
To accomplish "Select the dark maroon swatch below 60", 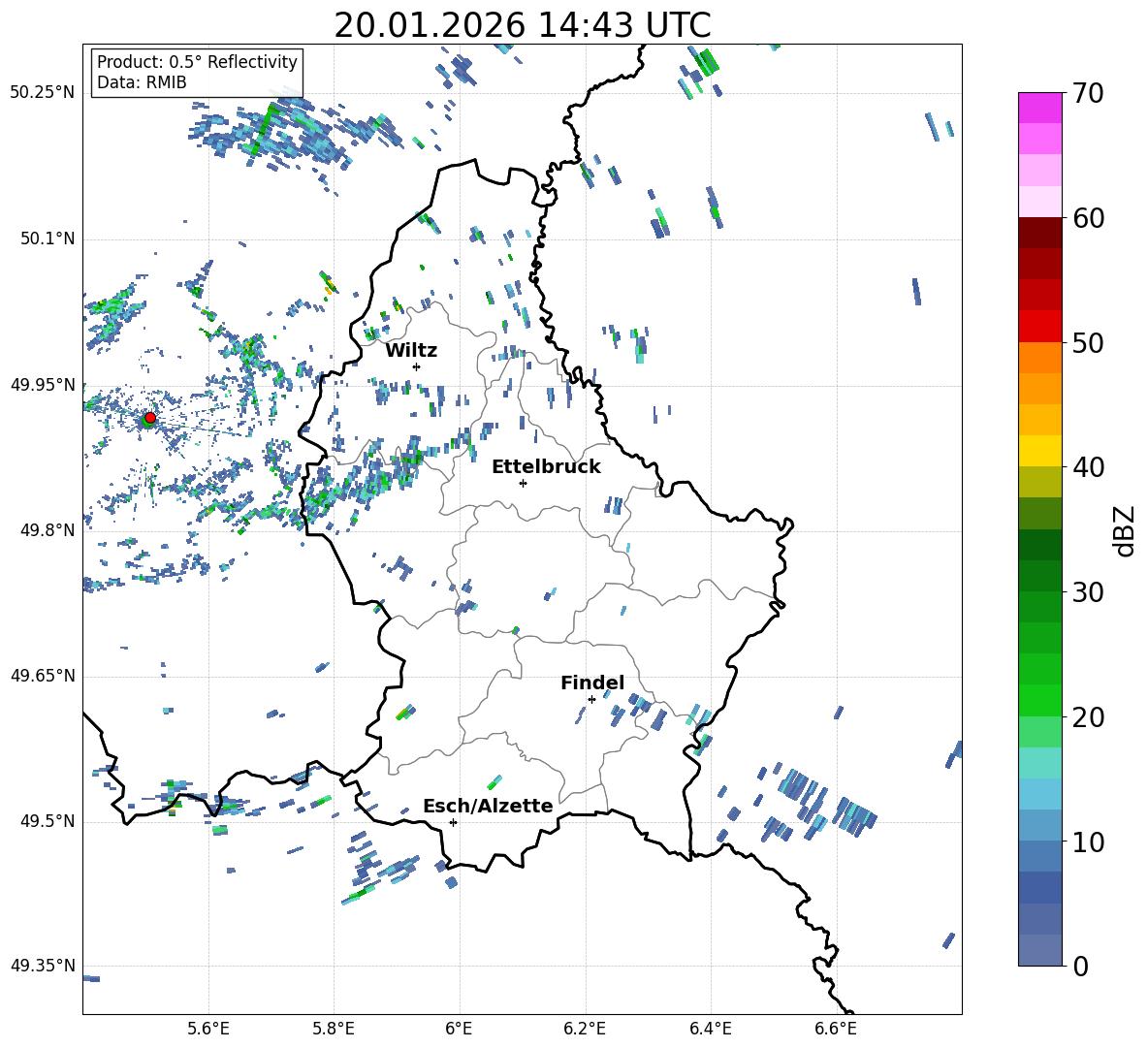I will coord(1040,233).
